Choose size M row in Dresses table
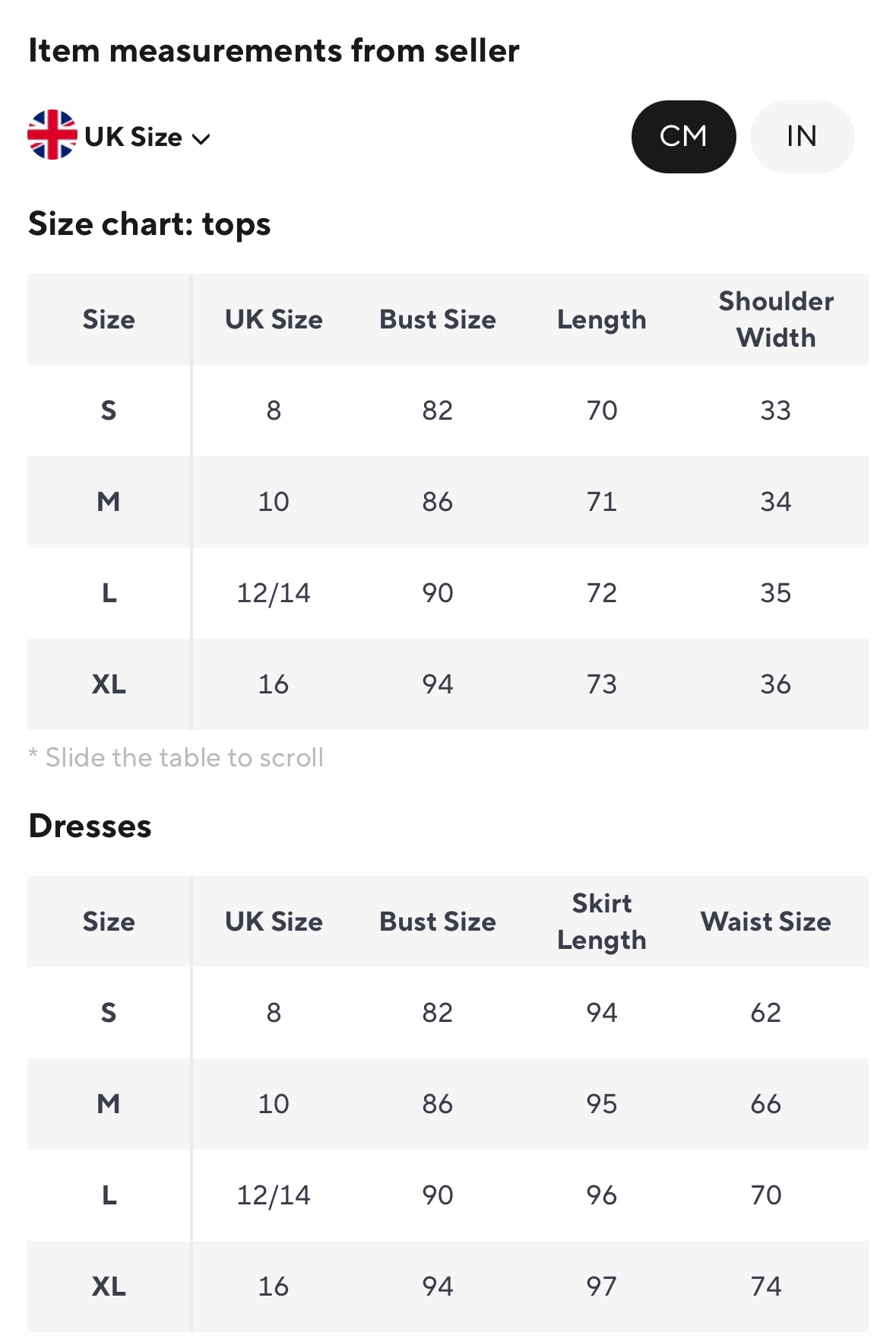Image resolution: width=896 pixels, height=1339 pixels. pos(109,1104)
